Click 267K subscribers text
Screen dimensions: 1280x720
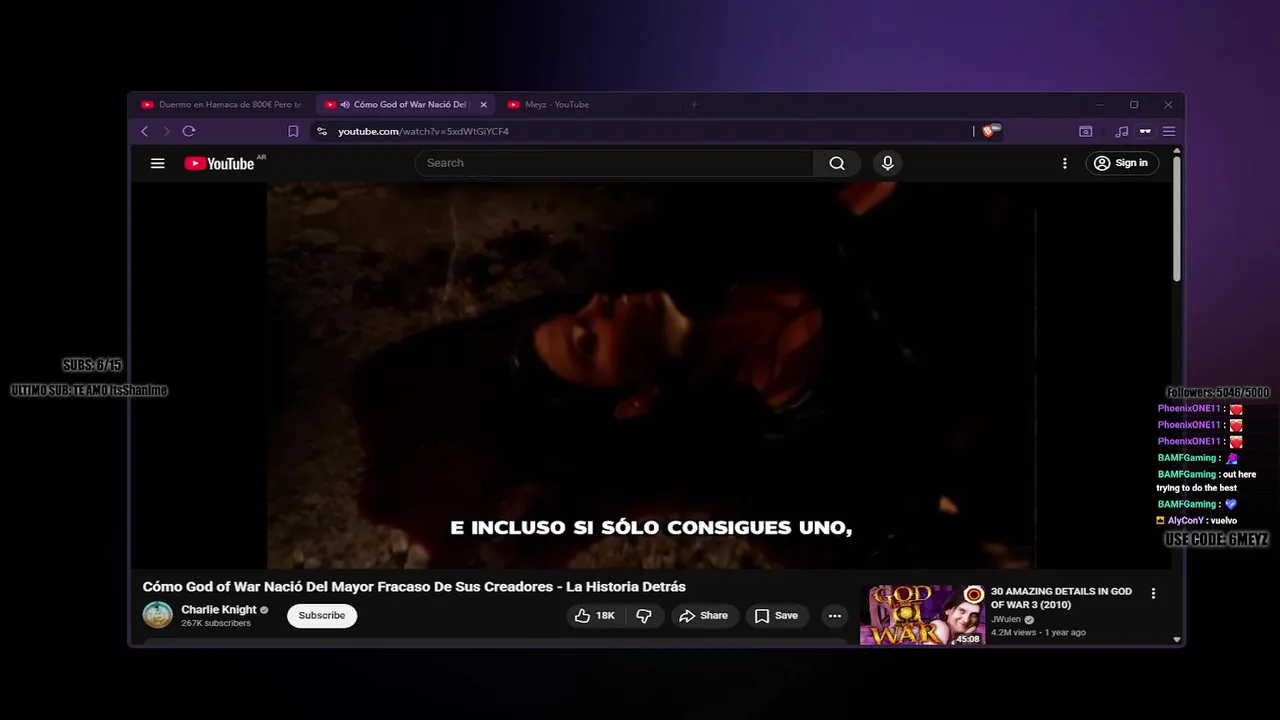point(216,623)
